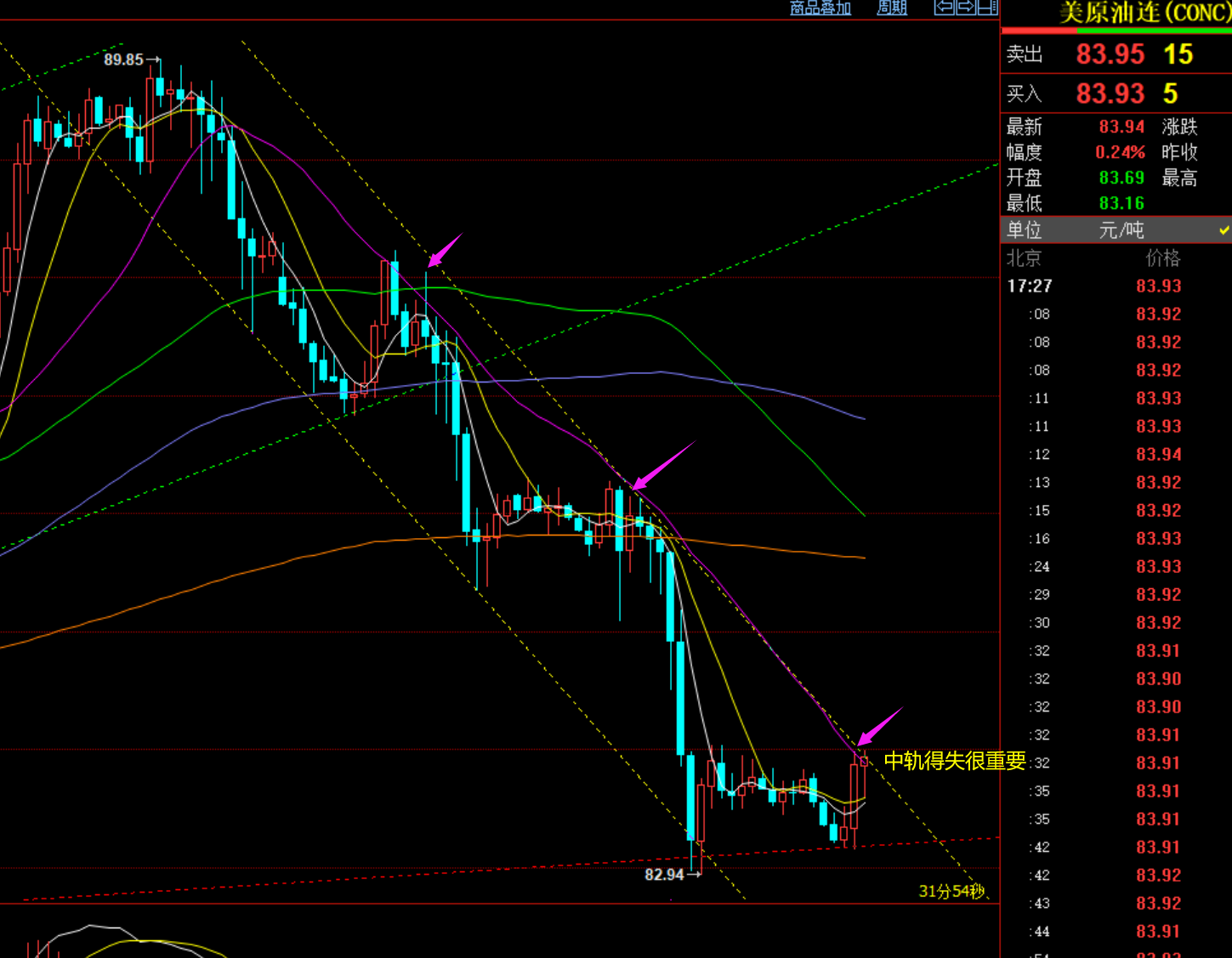
Task: Toggle the yellow checkmark in unit row
Action: (x=1223, y=230)
